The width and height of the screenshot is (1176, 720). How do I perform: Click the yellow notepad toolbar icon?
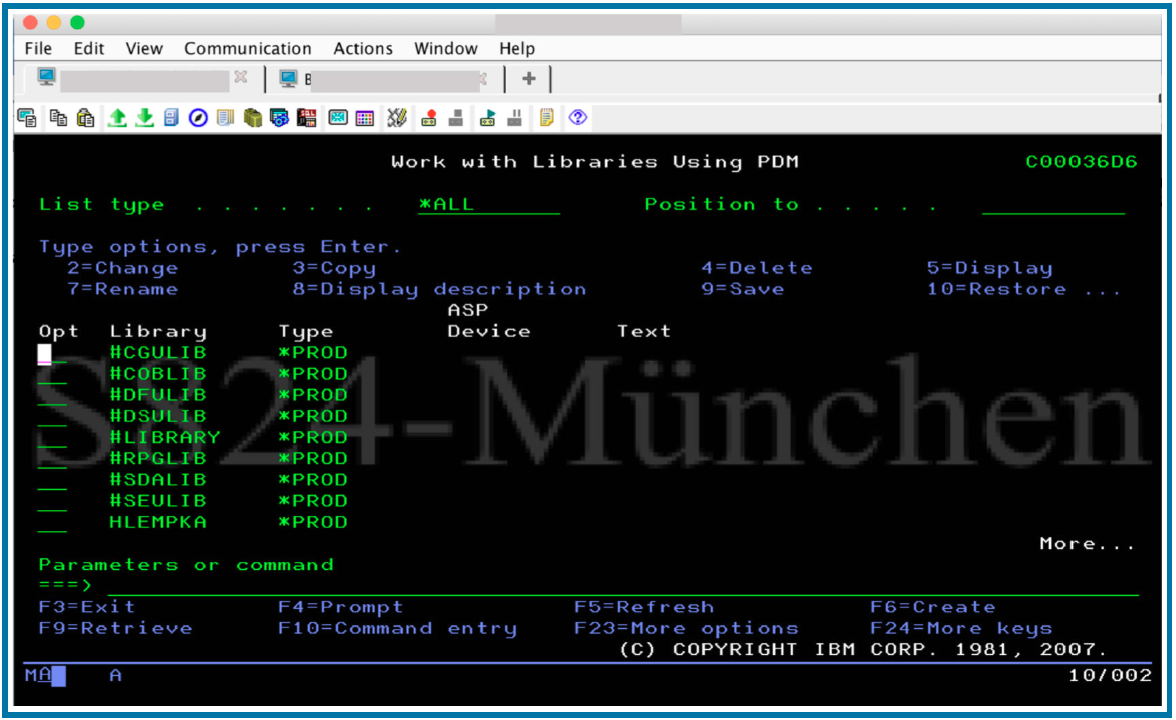(x=546, y=118)
